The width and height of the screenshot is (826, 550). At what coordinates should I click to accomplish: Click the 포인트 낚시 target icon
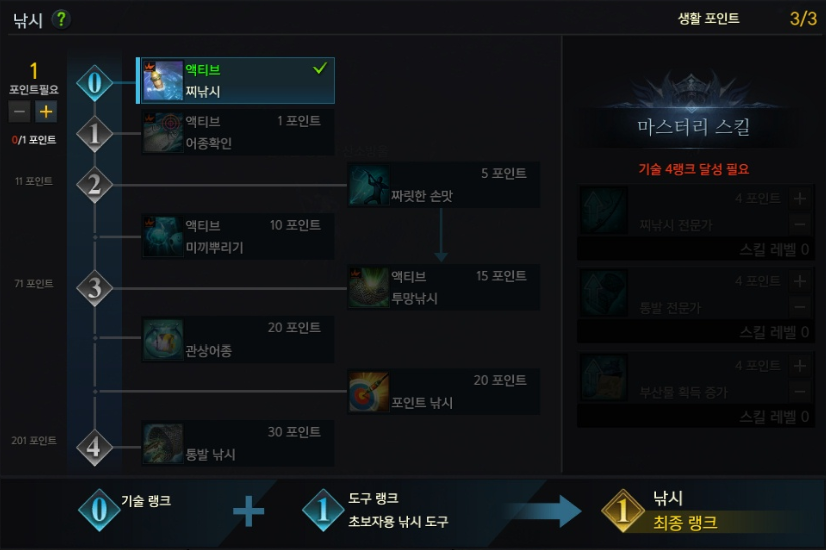click(369, 392)
